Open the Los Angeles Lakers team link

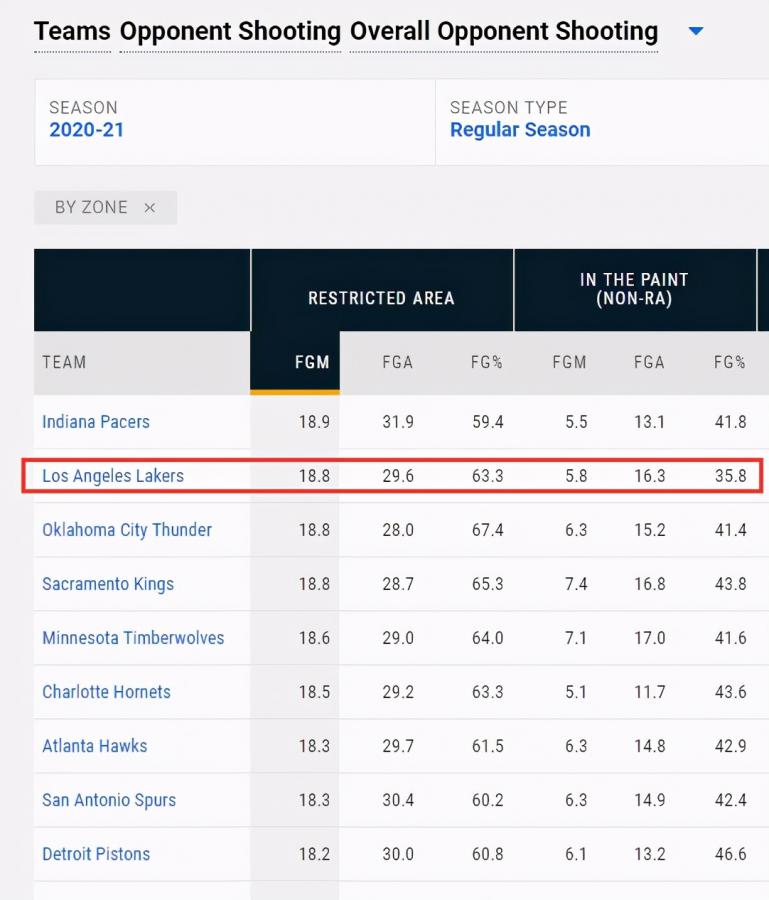113,476
